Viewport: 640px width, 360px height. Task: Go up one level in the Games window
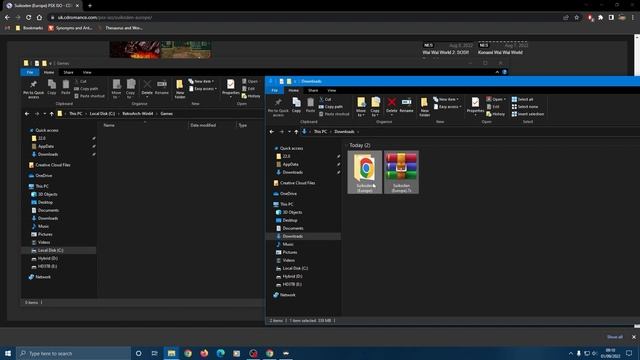[x=51, y=113]
